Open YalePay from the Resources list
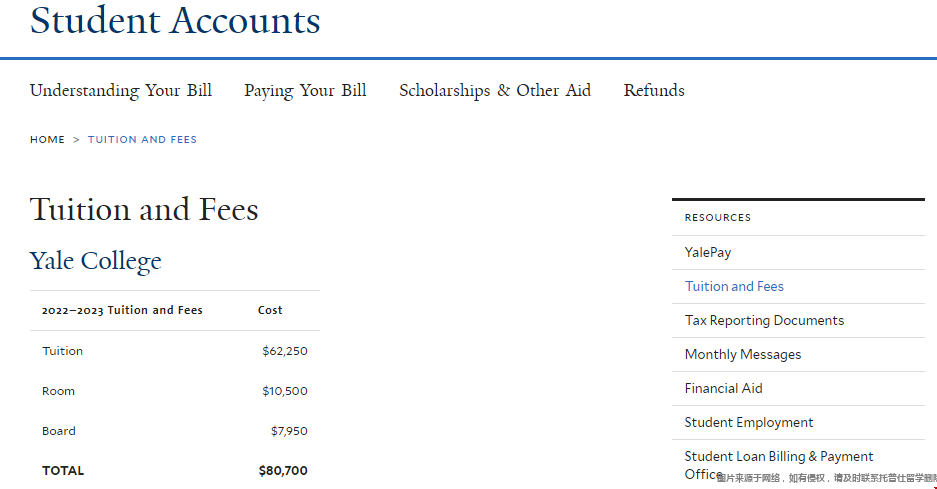This screenshot has height=489, width=937. point(708,252)
